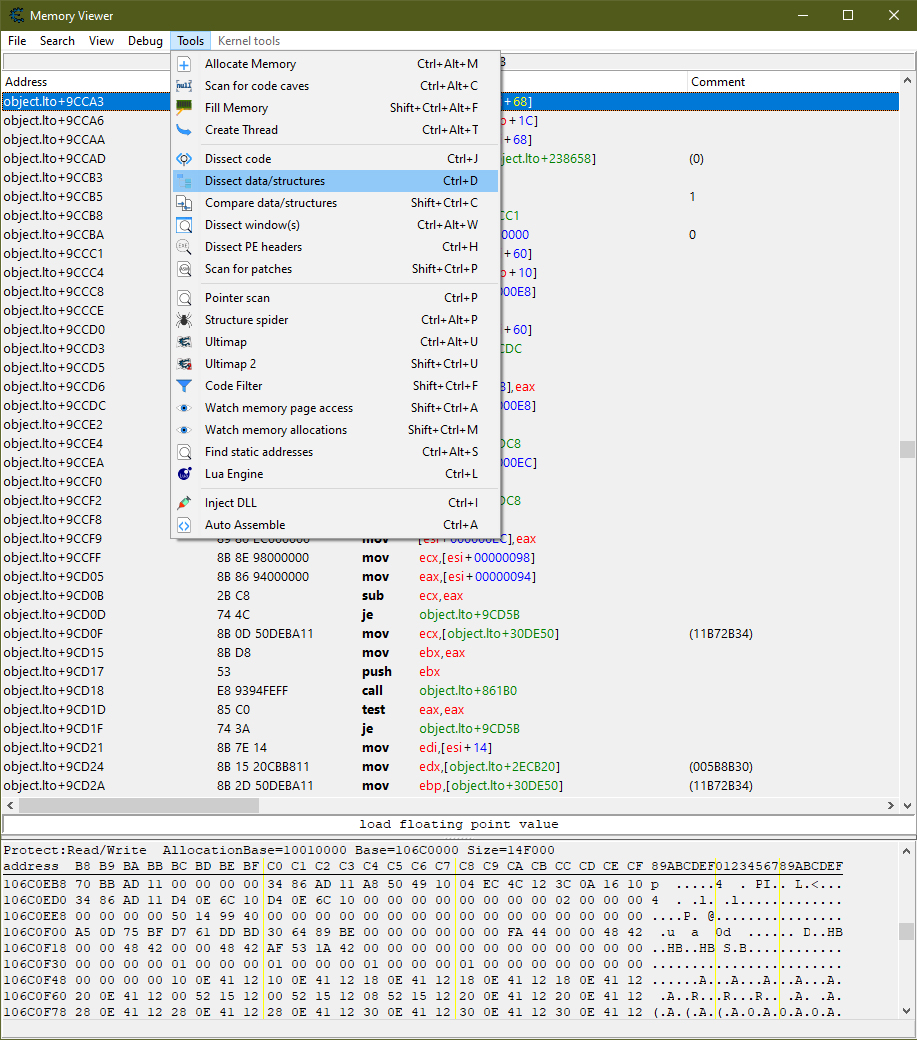Click the Fill Memory icon
This screenshot has height=1040, width=917.
click(x=184, y=108)
